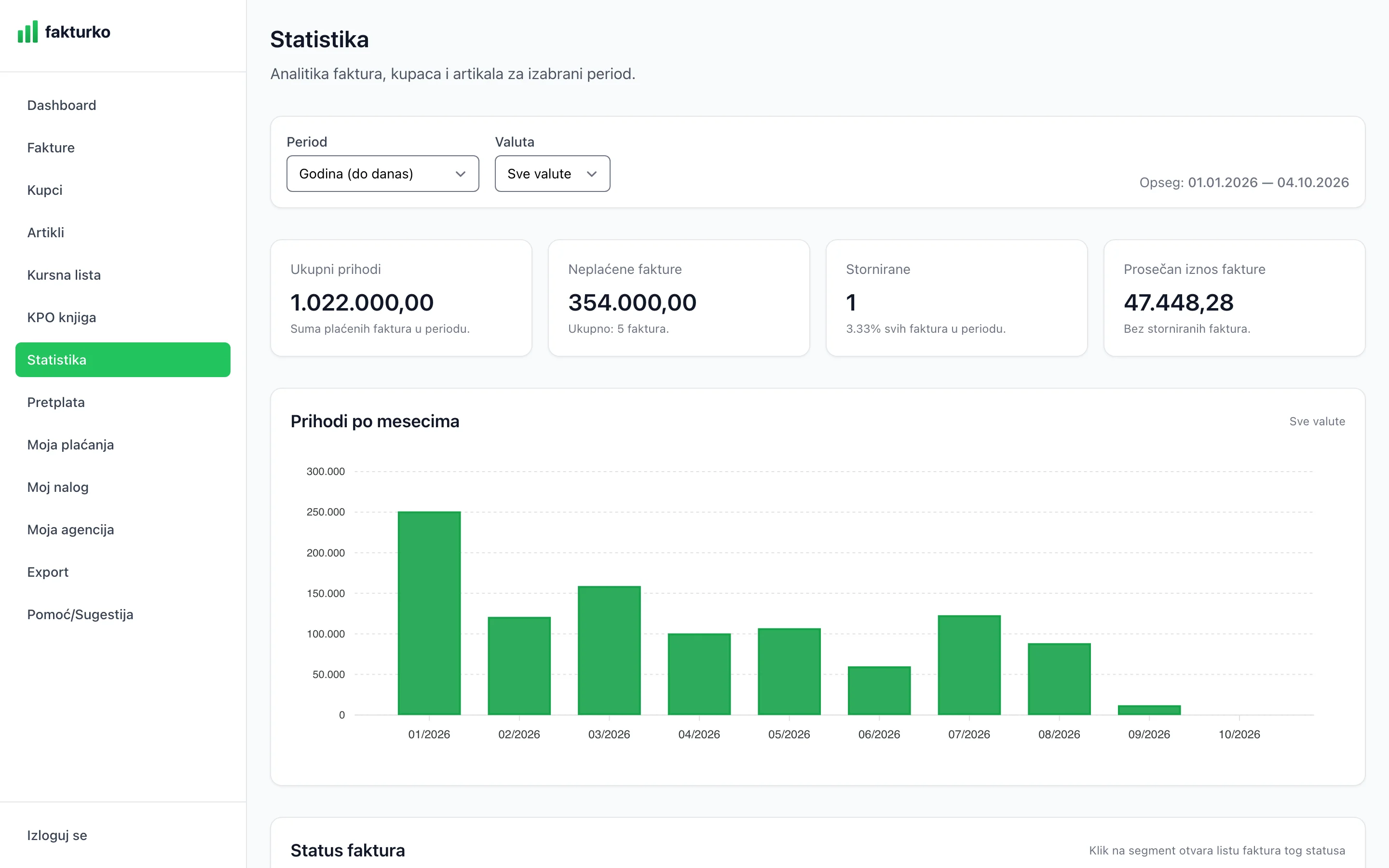Click the Sve valute label on the chart card
1389x868 pixels.
(1317, 421)
